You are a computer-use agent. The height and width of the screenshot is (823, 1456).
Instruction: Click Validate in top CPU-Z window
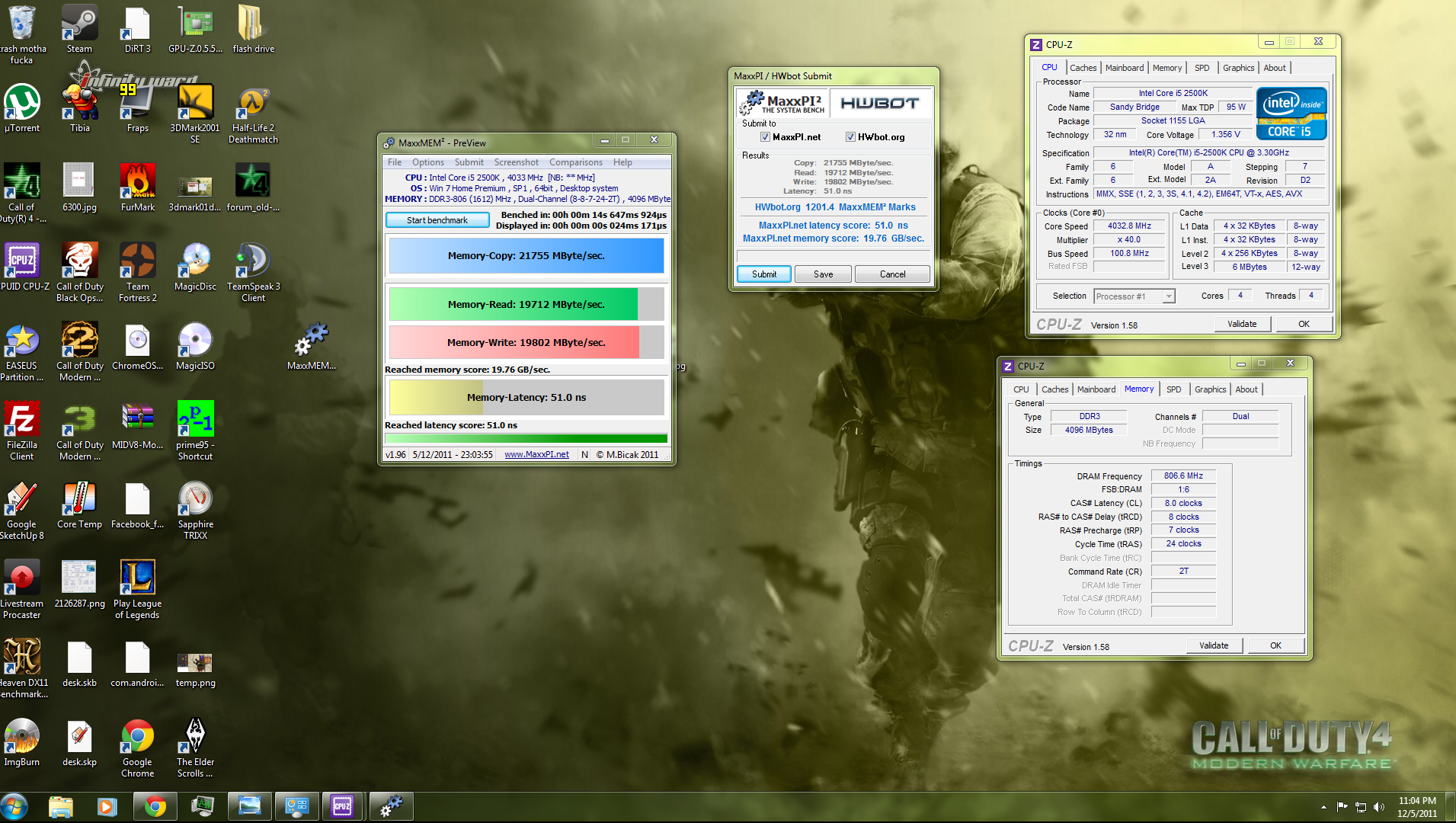pyautogui.click(x=1242, y=324)
